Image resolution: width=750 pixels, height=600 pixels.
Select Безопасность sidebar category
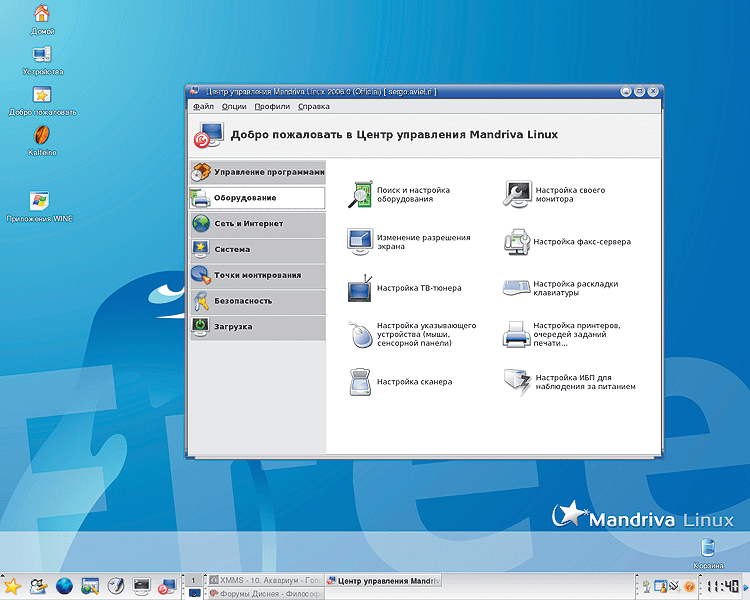[258, 301]
